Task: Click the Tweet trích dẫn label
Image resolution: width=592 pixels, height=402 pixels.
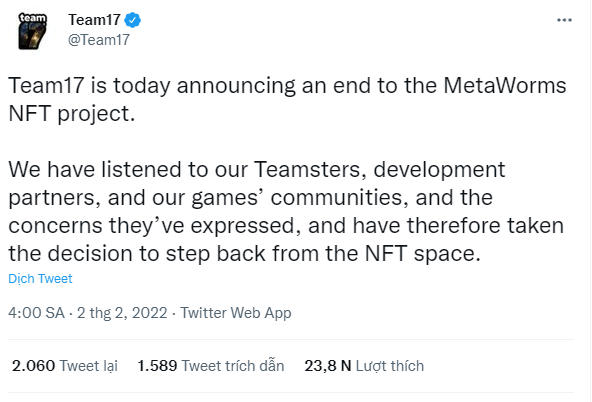Action: [x=233, y=366]
